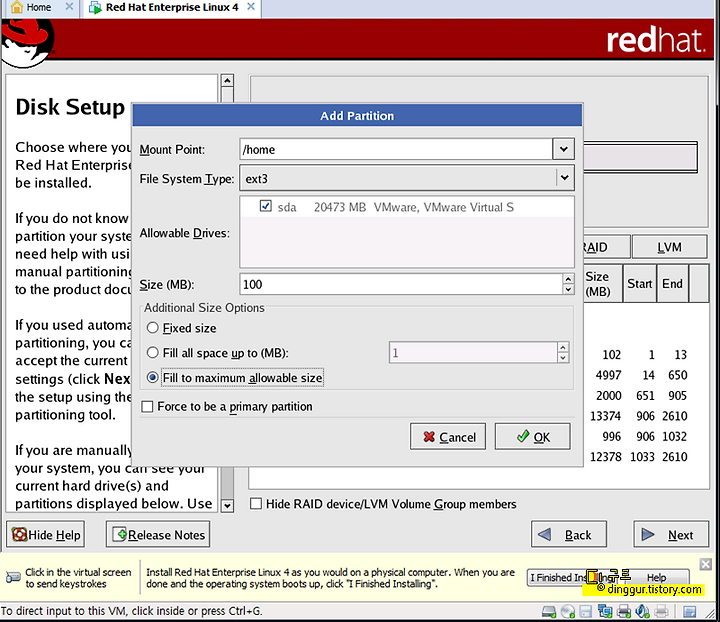This screenshot has height=622, width=720.
Task: Click the Mount Point text field
Action: coord(396,149)
